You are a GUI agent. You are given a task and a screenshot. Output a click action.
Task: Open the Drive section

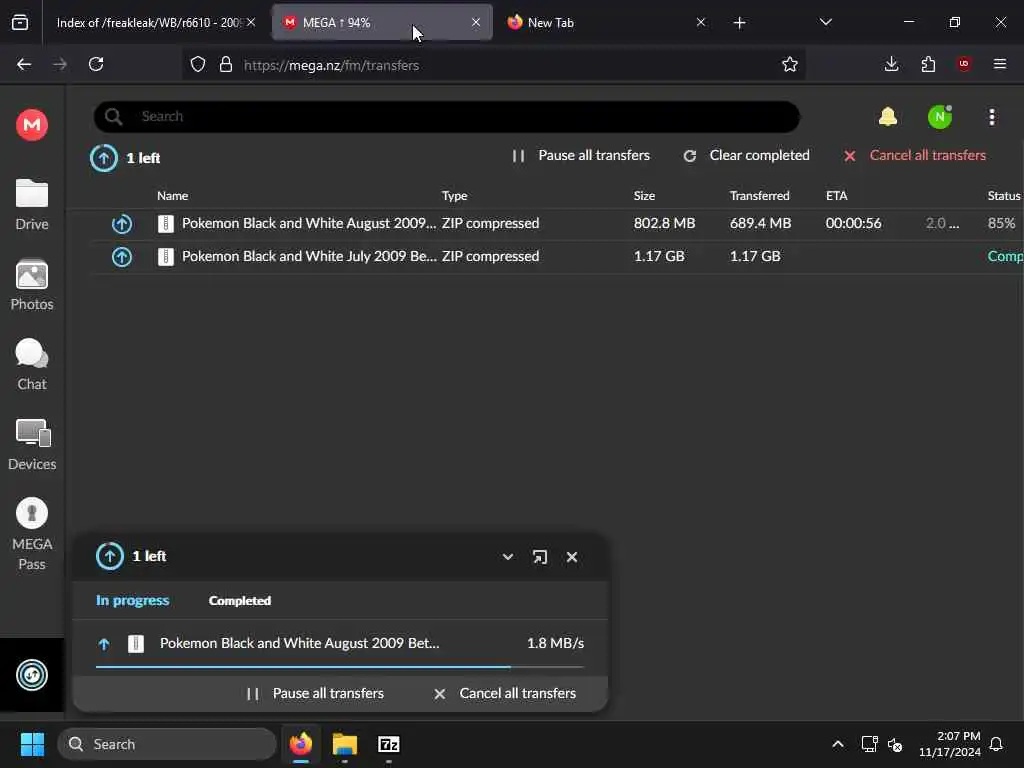pos(31,205)
